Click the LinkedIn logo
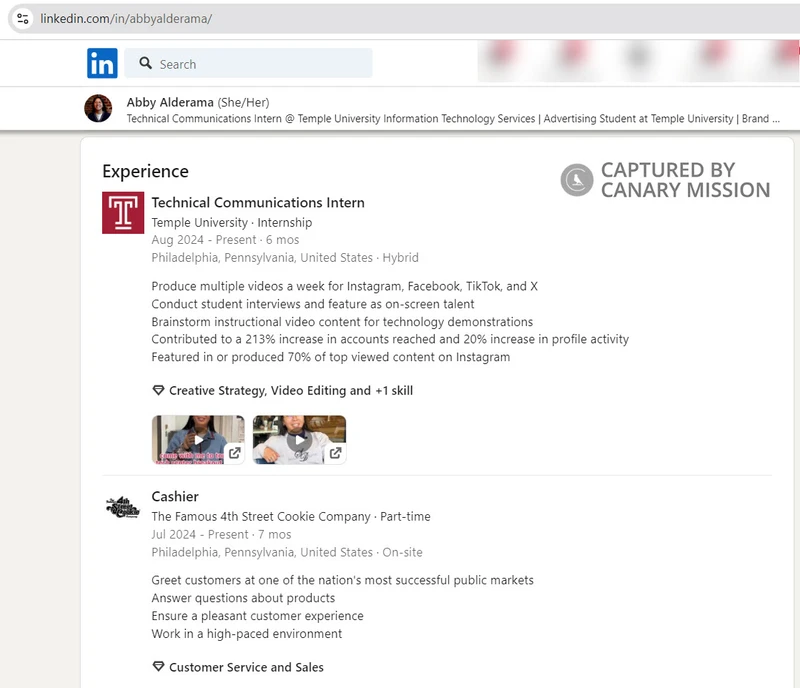 101,63
